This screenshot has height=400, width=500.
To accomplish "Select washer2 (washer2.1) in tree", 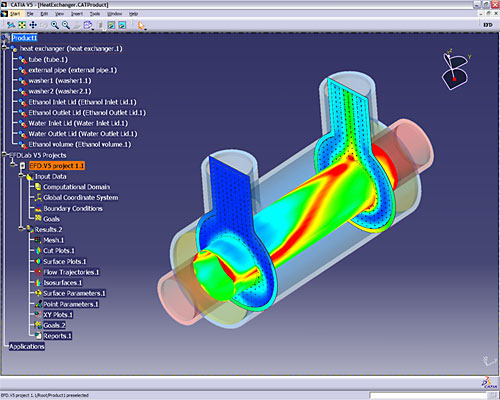I will click(x=60, y=91).
